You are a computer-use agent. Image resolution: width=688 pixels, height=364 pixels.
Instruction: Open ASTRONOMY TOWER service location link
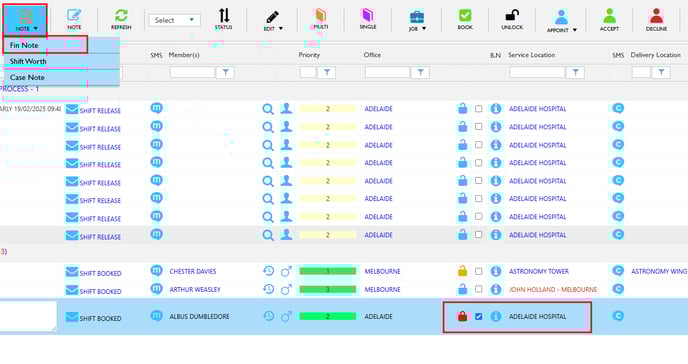[x=539, y=271]
